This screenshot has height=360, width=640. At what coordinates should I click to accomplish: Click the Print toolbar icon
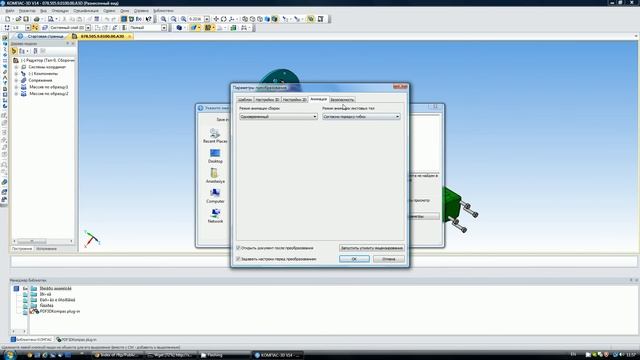click(x=37, y=19)
